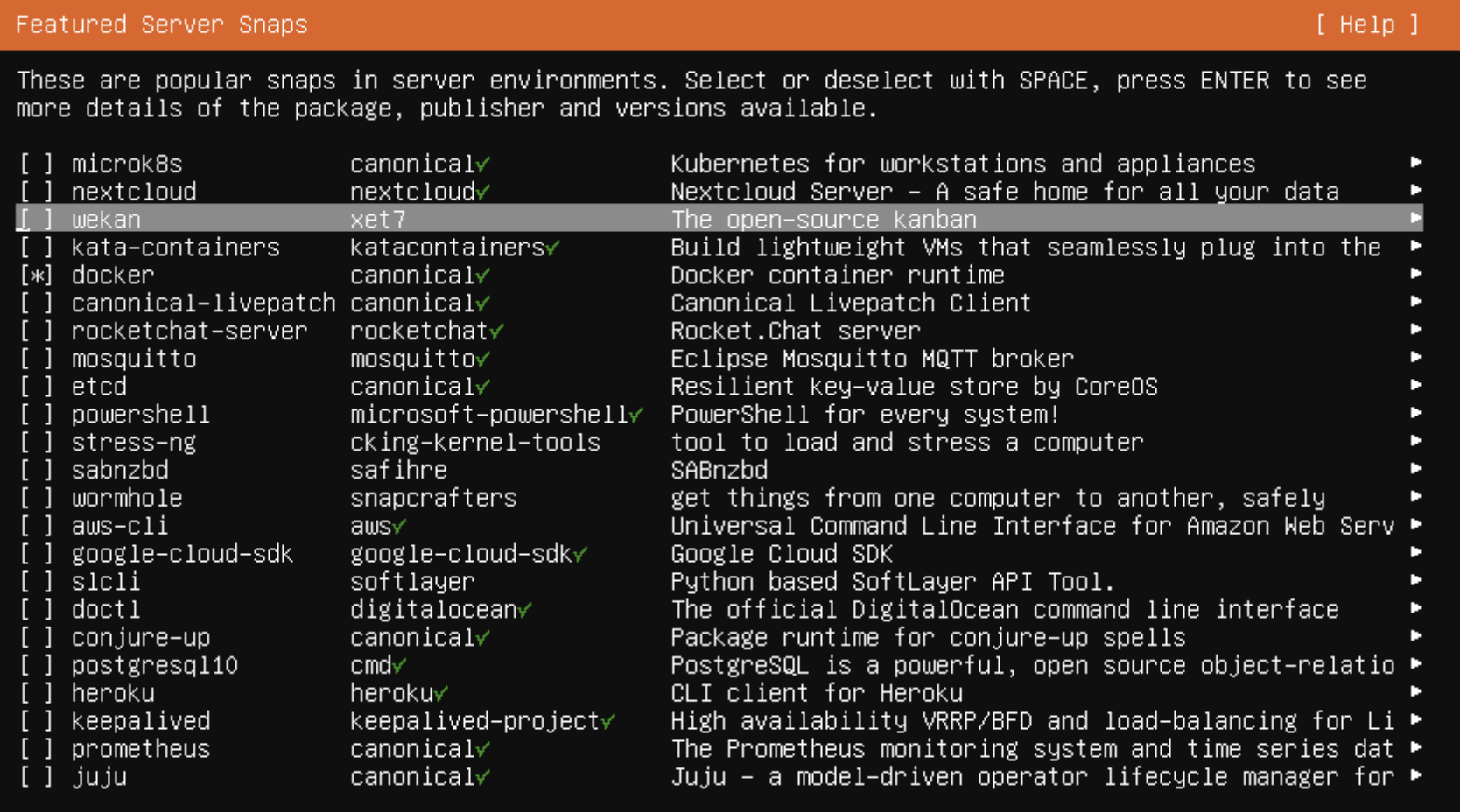
Task: Select the wekan snap entry
Action: [106, 220]
